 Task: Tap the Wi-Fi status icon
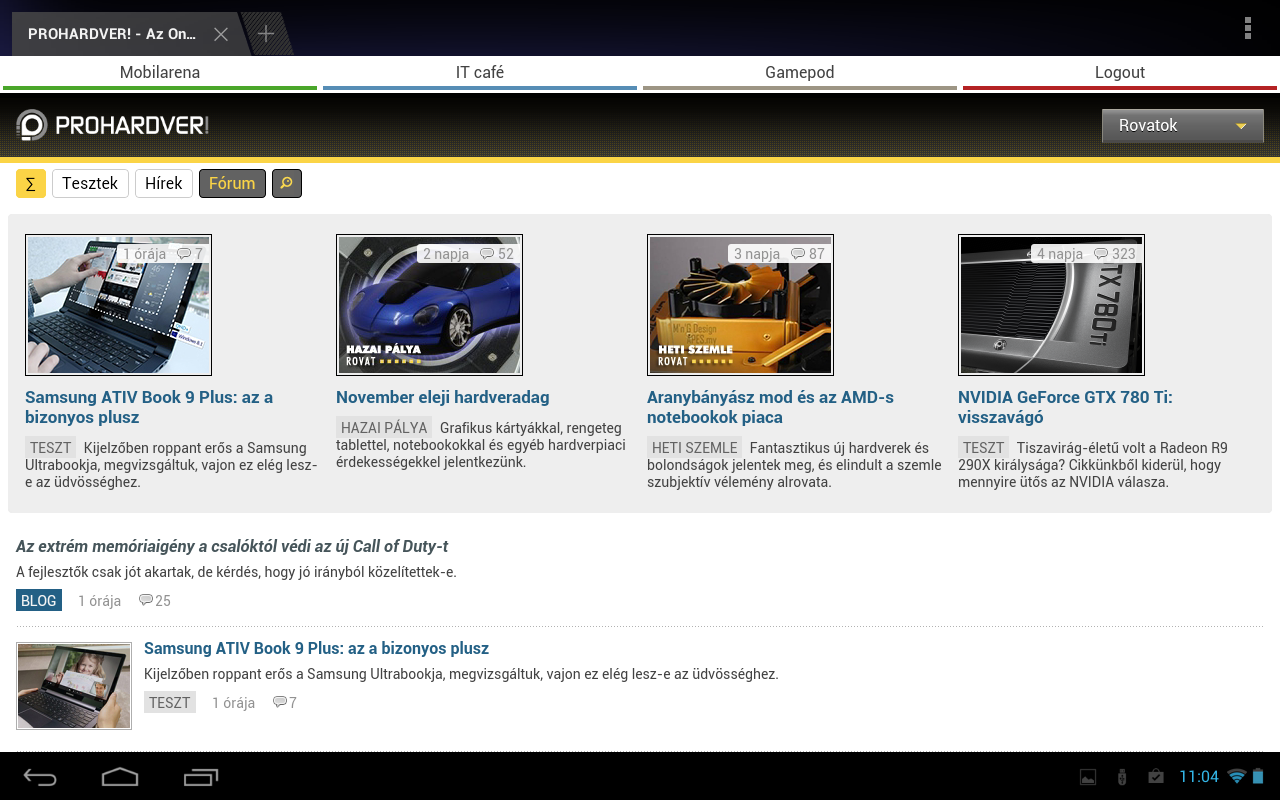click(1237, 776)
